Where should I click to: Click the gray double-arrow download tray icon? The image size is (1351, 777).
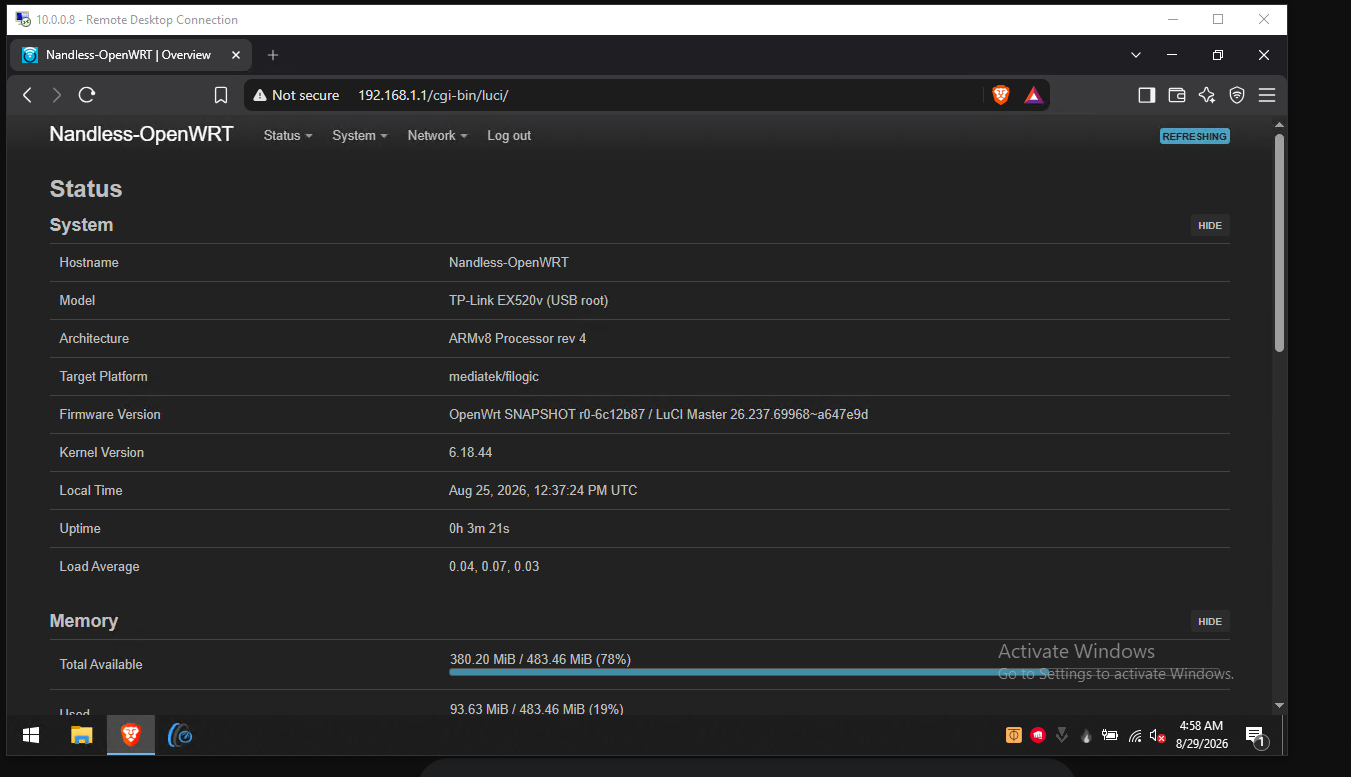[x=1062, y=736]
